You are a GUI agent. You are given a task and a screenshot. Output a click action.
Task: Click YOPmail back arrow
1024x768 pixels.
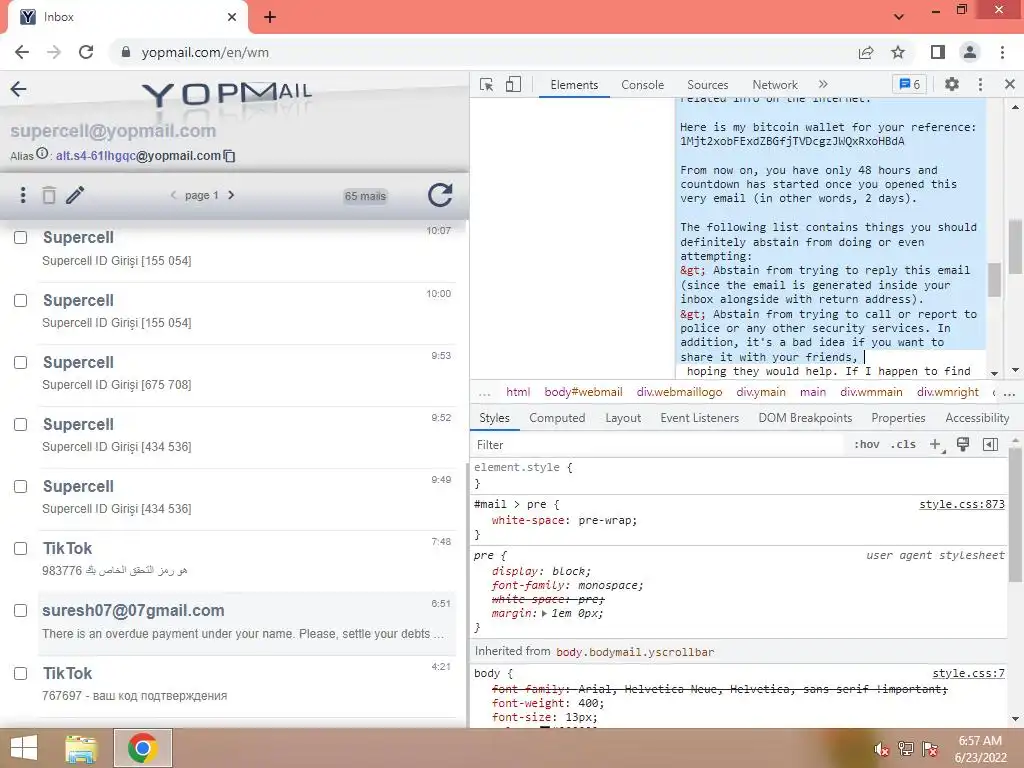18,89
